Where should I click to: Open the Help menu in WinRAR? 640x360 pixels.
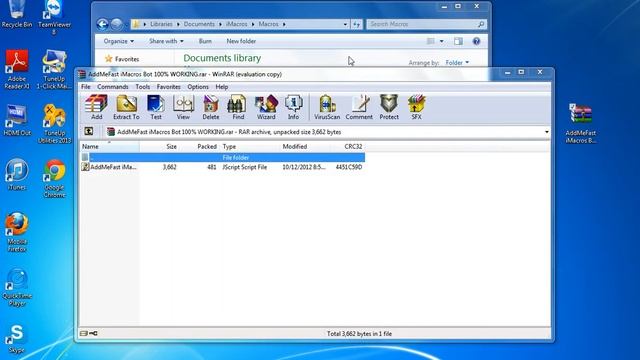click(222, 87)
